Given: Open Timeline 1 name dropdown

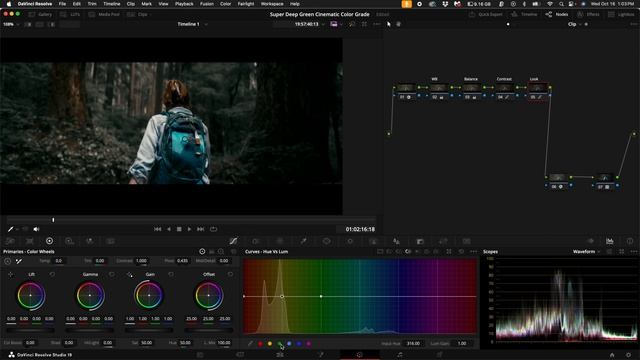Looking at the screenshot, I should tap(193, 24).
